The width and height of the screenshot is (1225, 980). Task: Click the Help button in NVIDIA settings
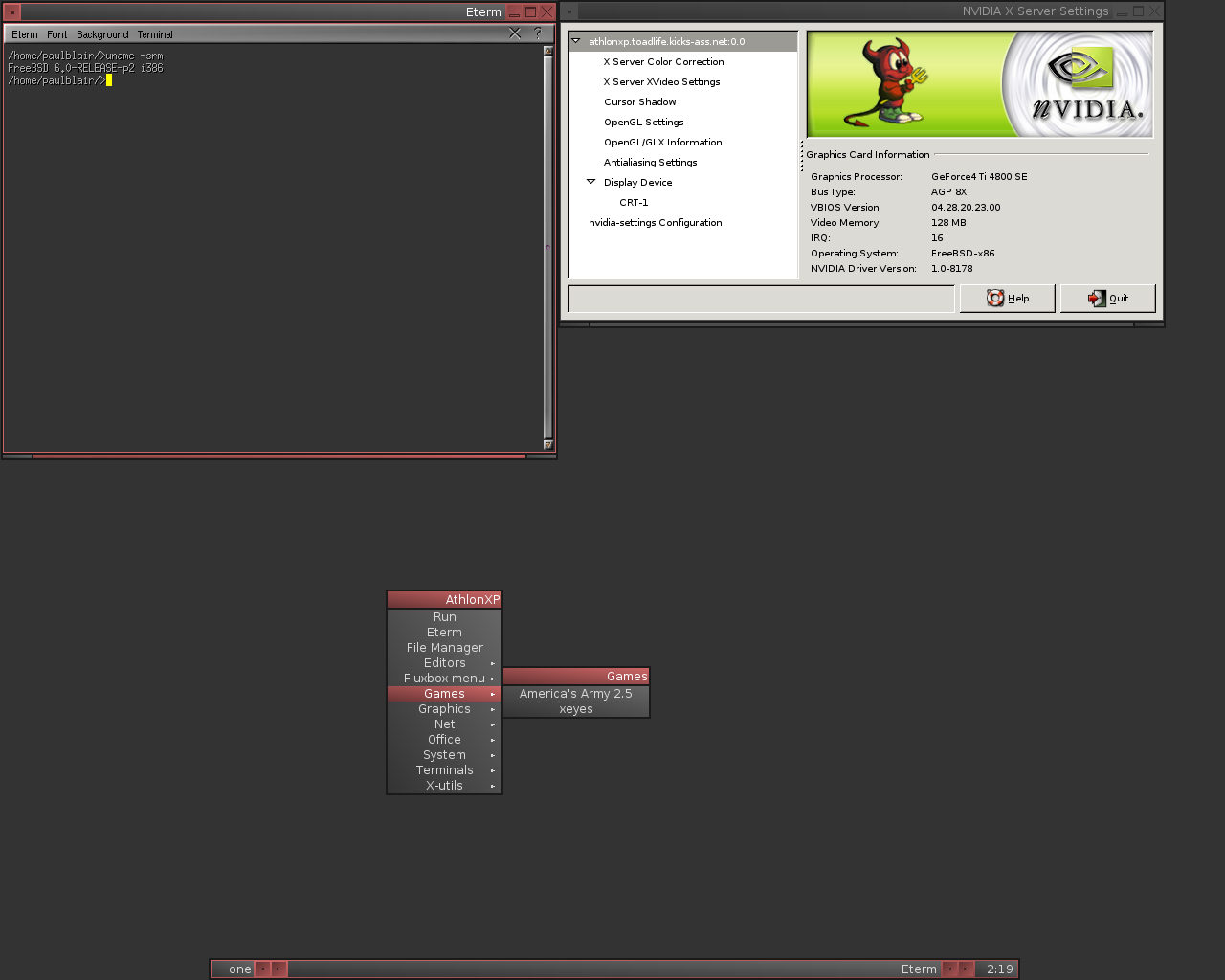(1007, 299)
